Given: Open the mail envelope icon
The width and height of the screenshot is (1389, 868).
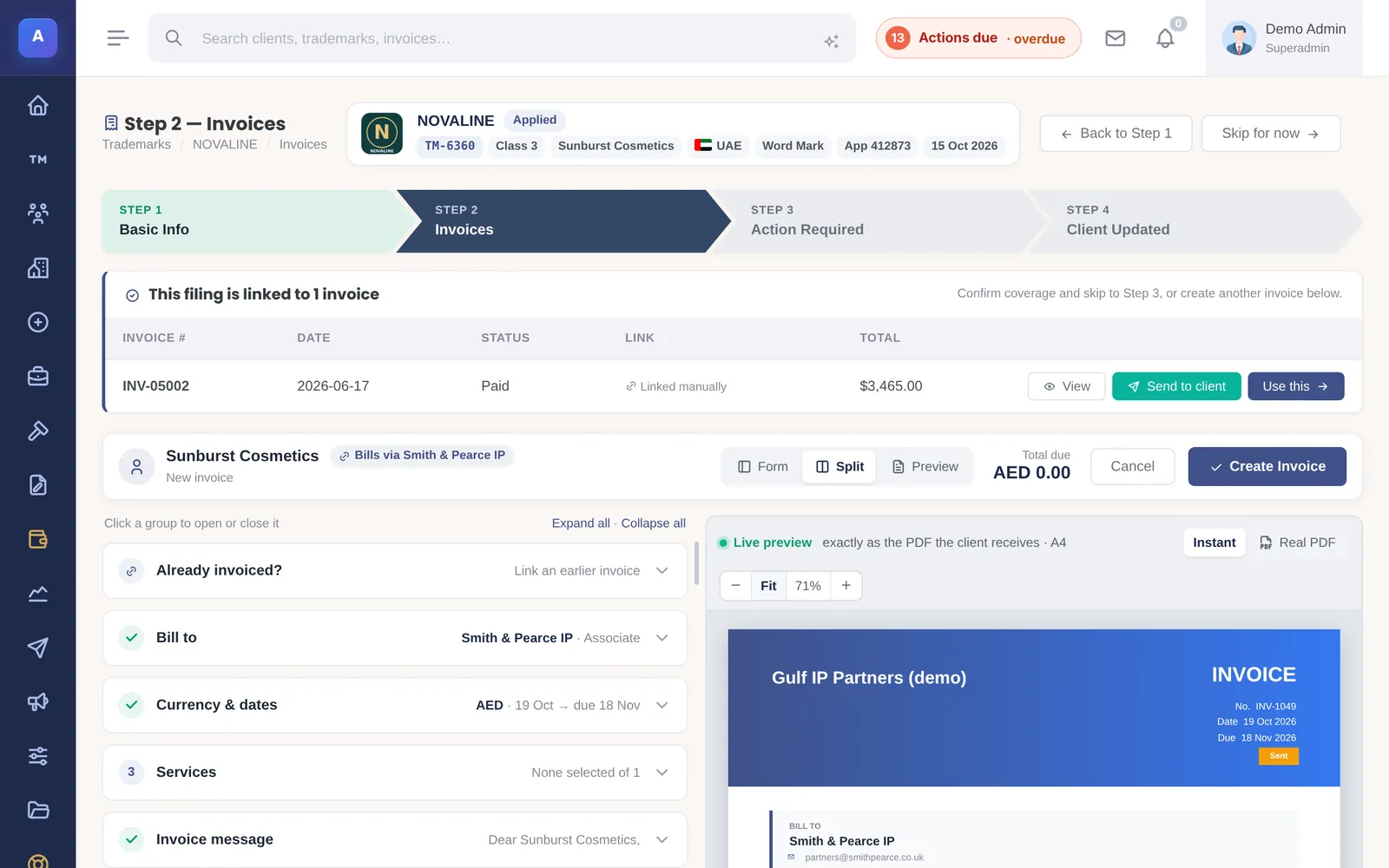Looking at the screenshot, I should point(1115,38).
